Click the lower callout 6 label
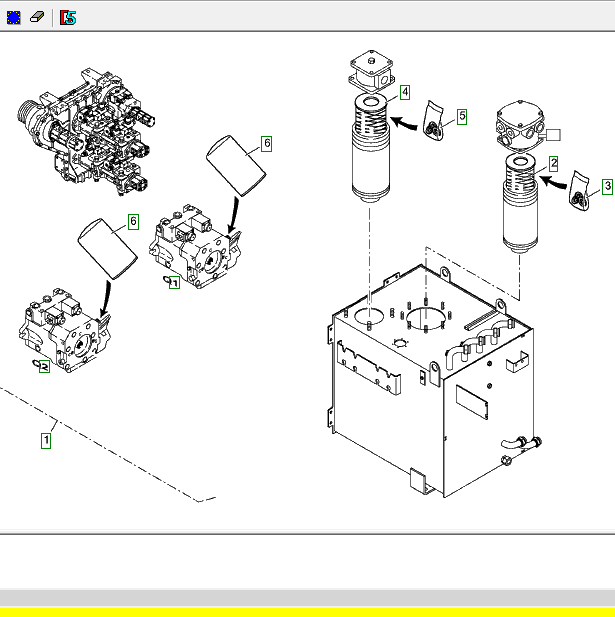This screenshot has width=615, height=617. click(132, 221)
